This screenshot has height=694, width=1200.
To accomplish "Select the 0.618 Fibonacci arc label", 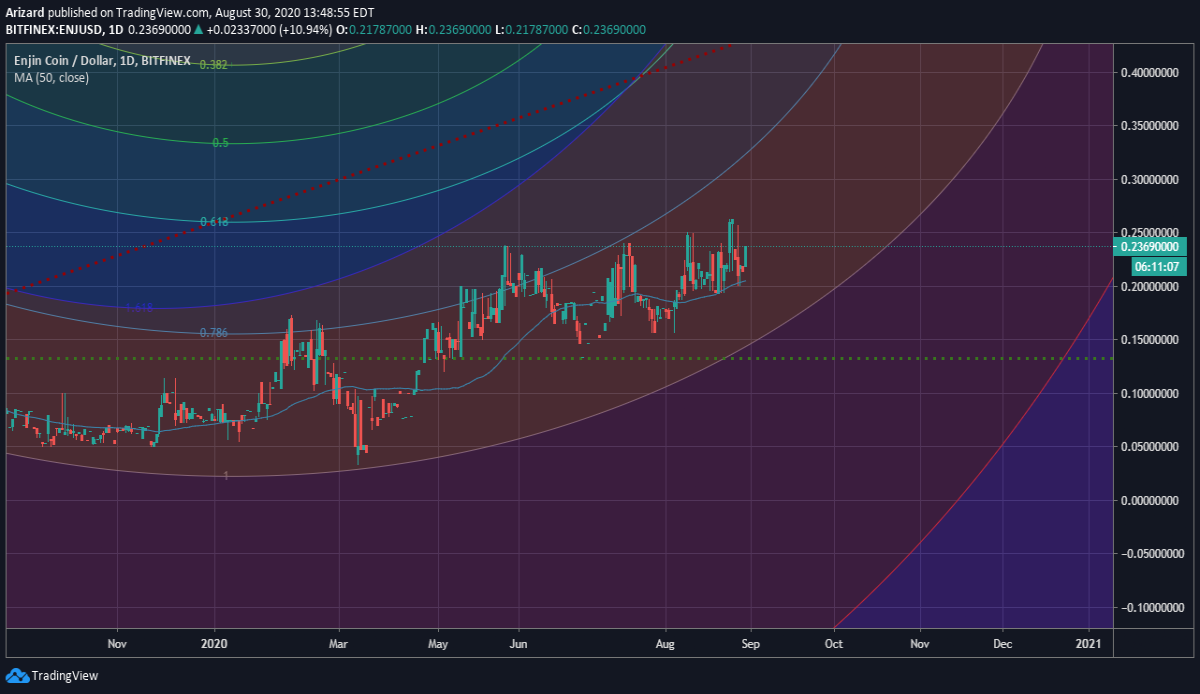I will click(x=214, y=222).
